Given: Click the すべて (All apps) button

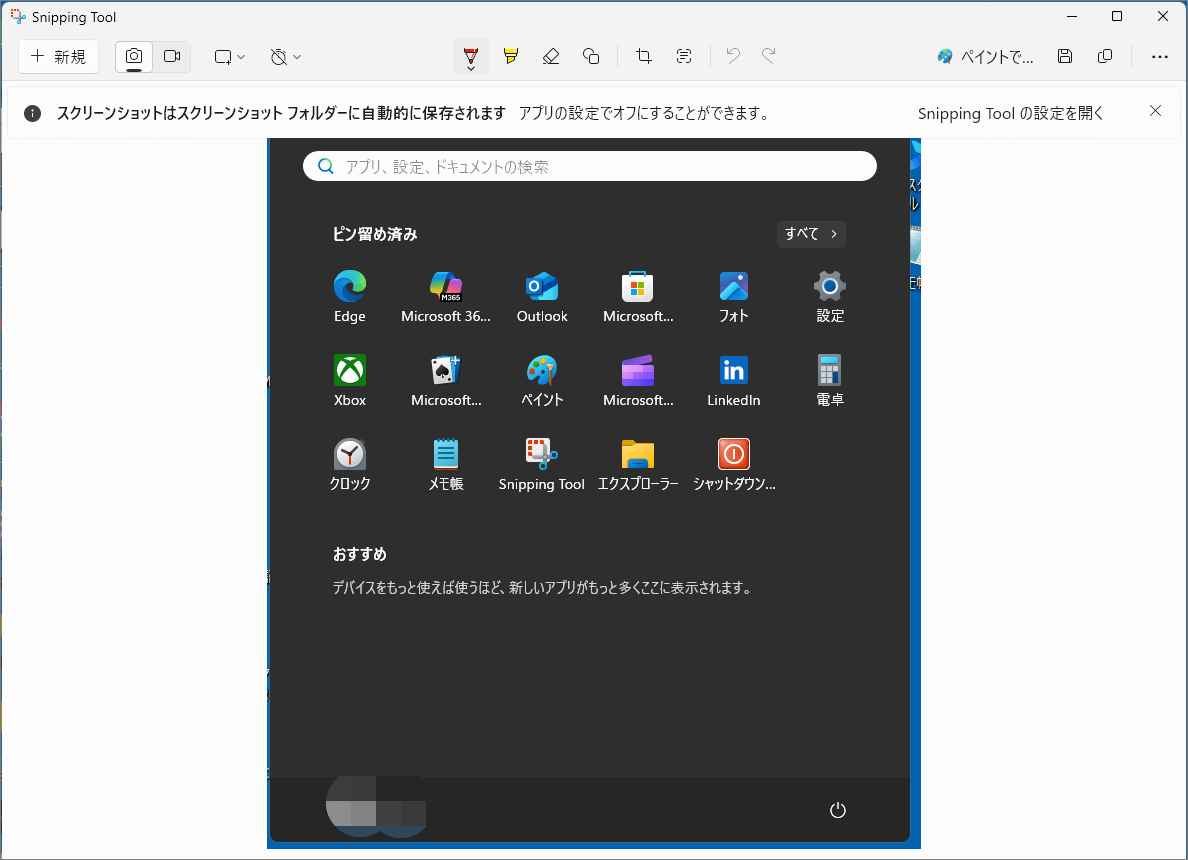Looking at the screenshot, I should (811, 234).
